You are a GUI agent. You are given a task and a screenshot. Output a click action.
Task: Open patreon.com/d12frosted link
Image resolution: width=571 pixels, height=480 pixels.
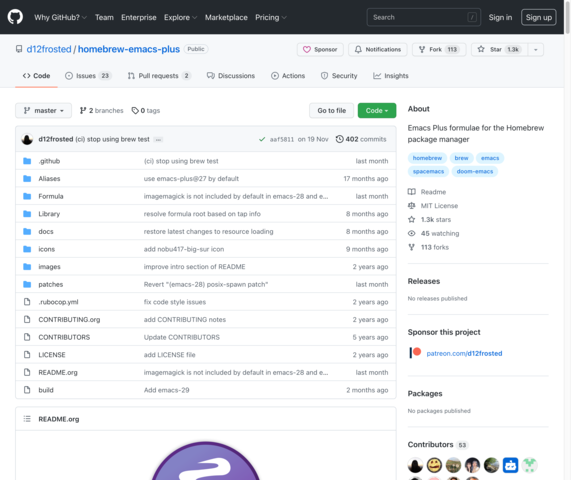[464, 353]
